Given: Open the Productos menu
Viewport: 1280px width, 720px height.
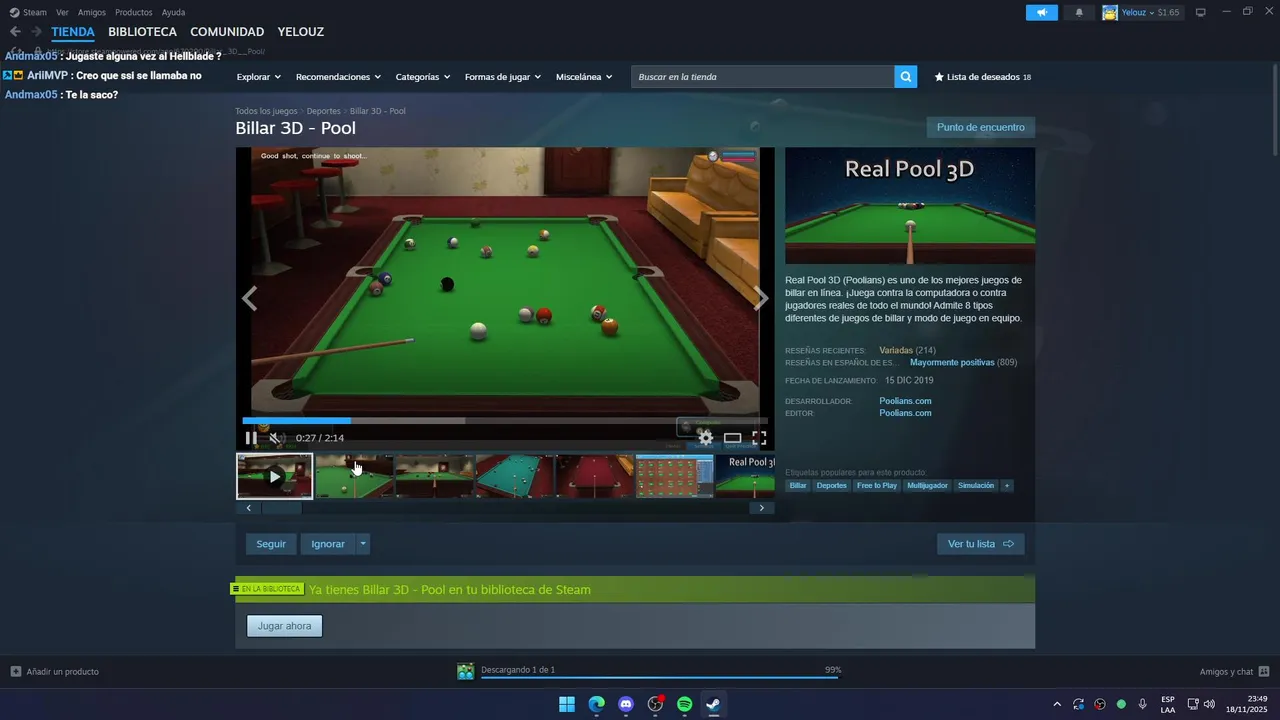Looking at the screenshot, I should [x=134, y=12].
